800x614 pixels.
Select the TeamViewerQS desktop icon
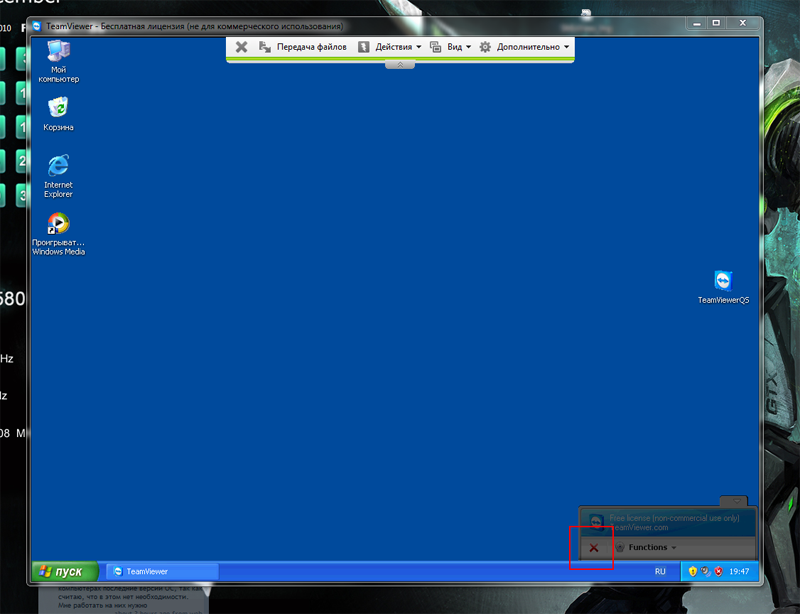[x=723, y=287]
